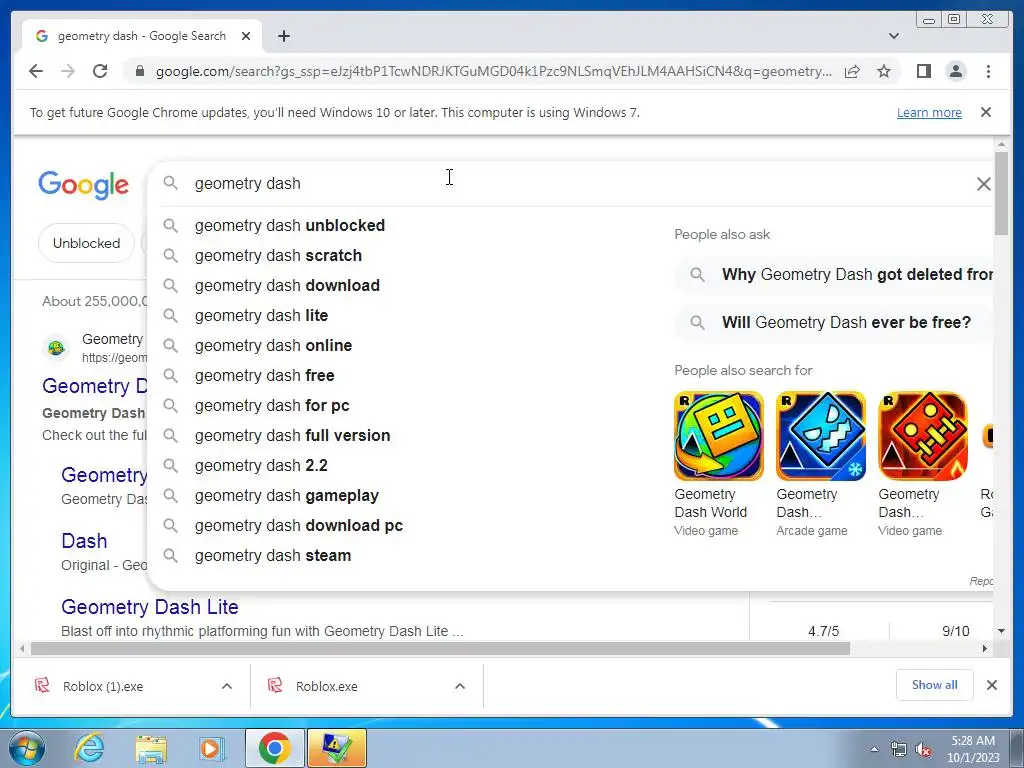This screenshot has width=1024, height=768.
Task: Open the muted volume tray icon
Action: (x=923, y=749)
